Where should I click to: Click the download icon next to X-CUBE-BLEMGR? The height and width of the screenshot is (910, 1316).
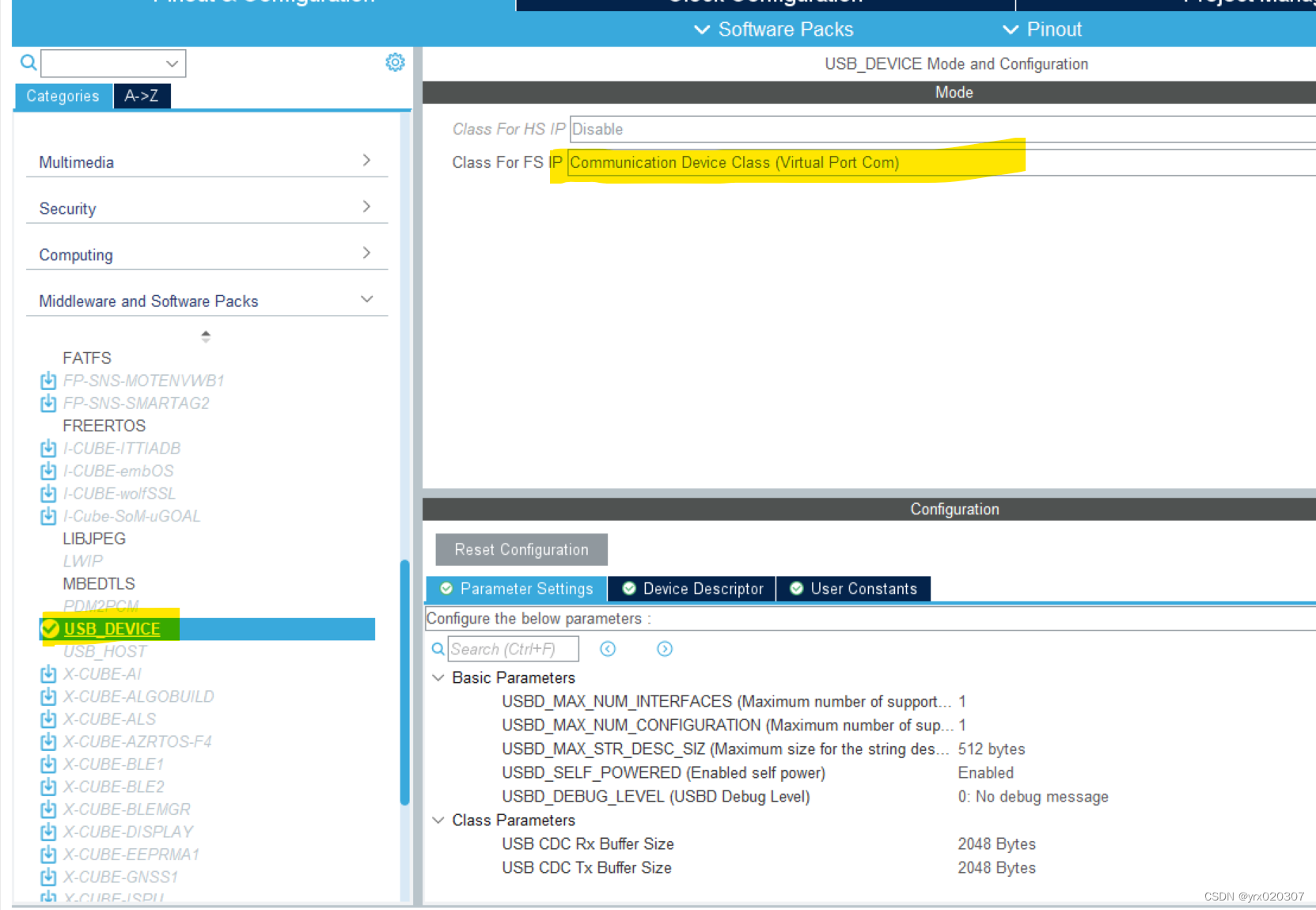pos(48,810)
